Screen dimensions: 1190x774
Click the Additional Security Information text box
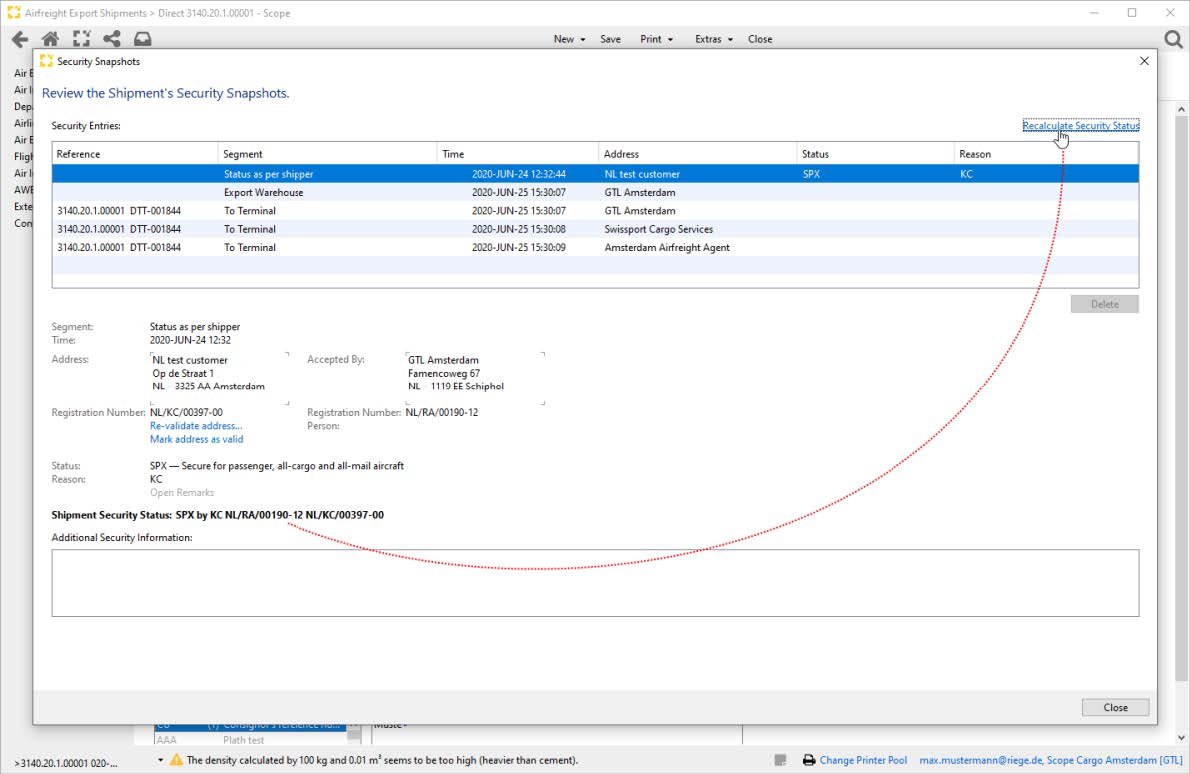click(x=595, y=582)
